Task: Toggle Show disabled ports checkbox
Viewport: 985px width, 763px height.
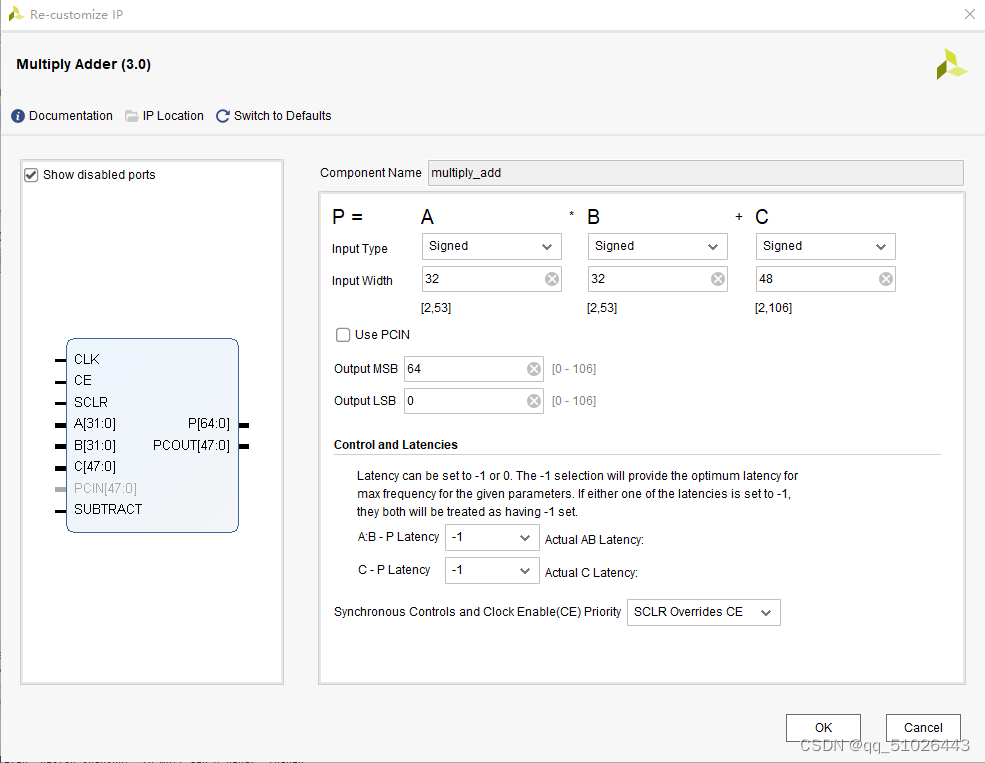Action: coord(31,175)
